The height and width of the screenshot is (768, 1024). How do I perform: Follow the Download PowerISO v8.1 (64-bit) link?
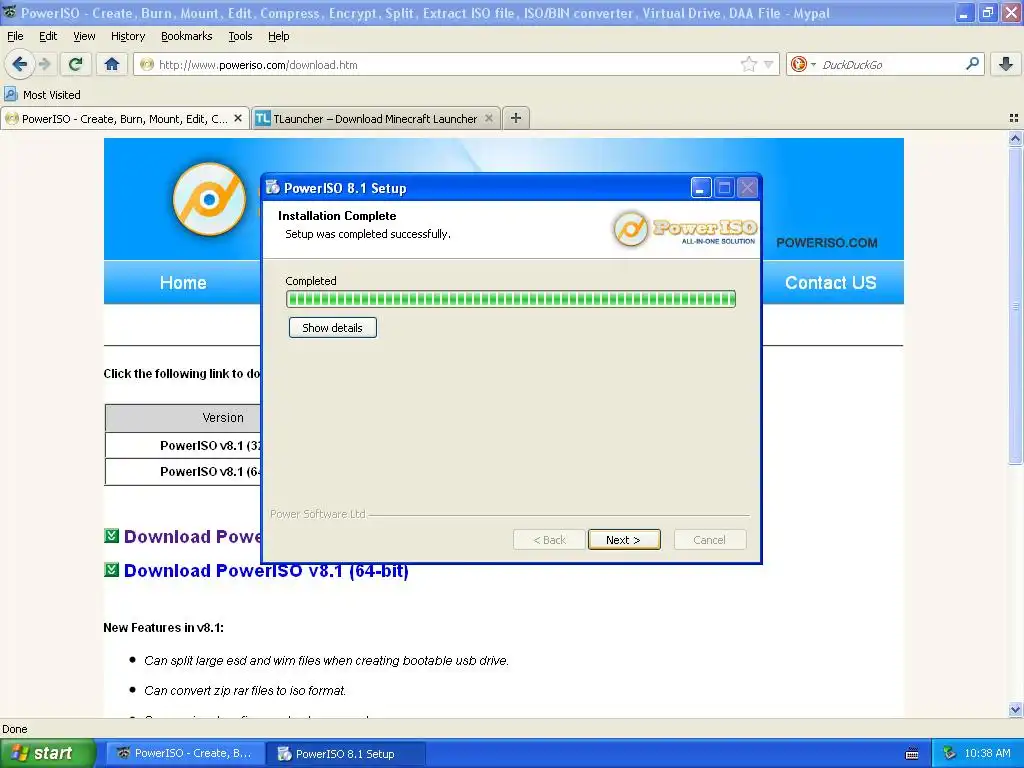point(266,570)
